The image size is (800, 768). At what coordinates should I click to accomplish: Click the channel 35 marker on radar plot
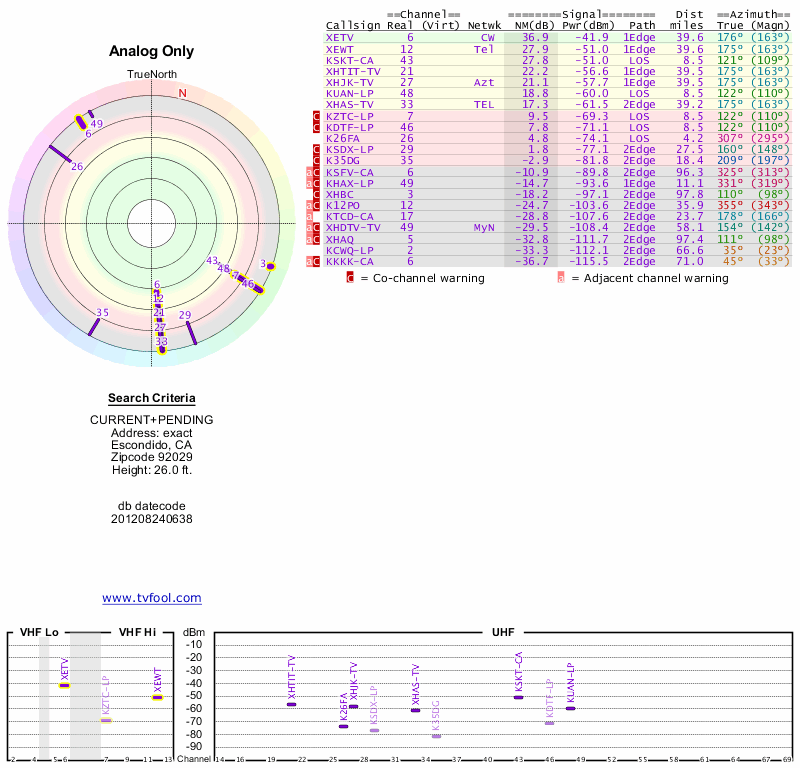pos(95,324)
